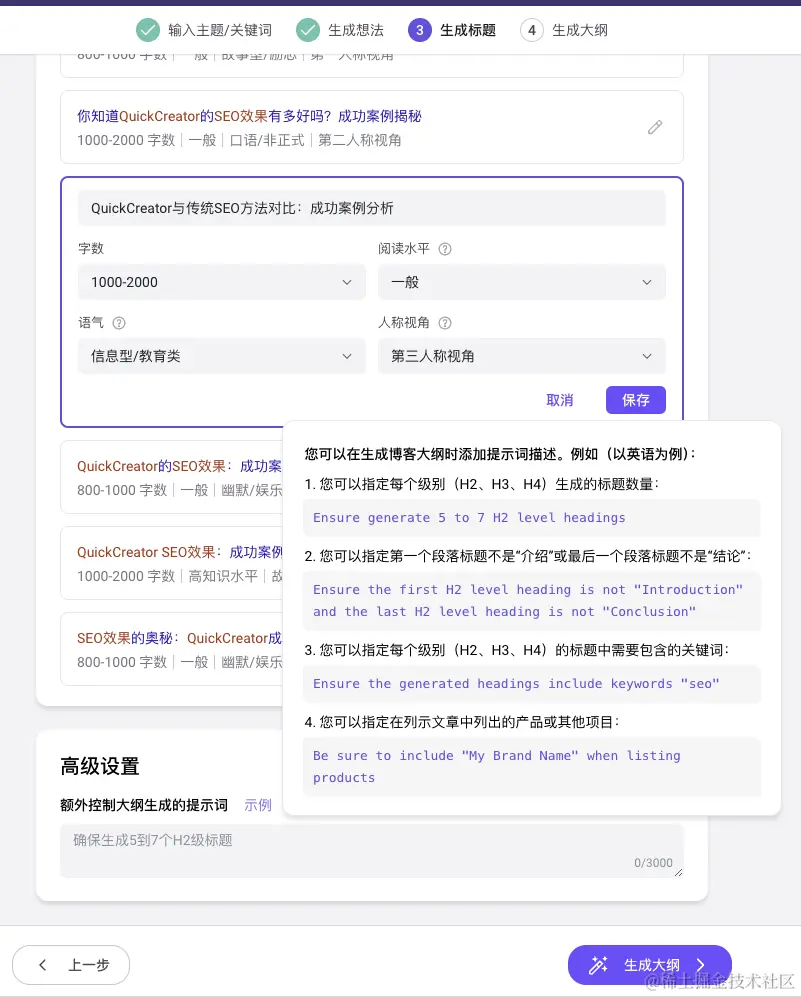Open the 字数 dropdown showing 1000-2000
Screen dimensions: 801x997
coord(222,282)
